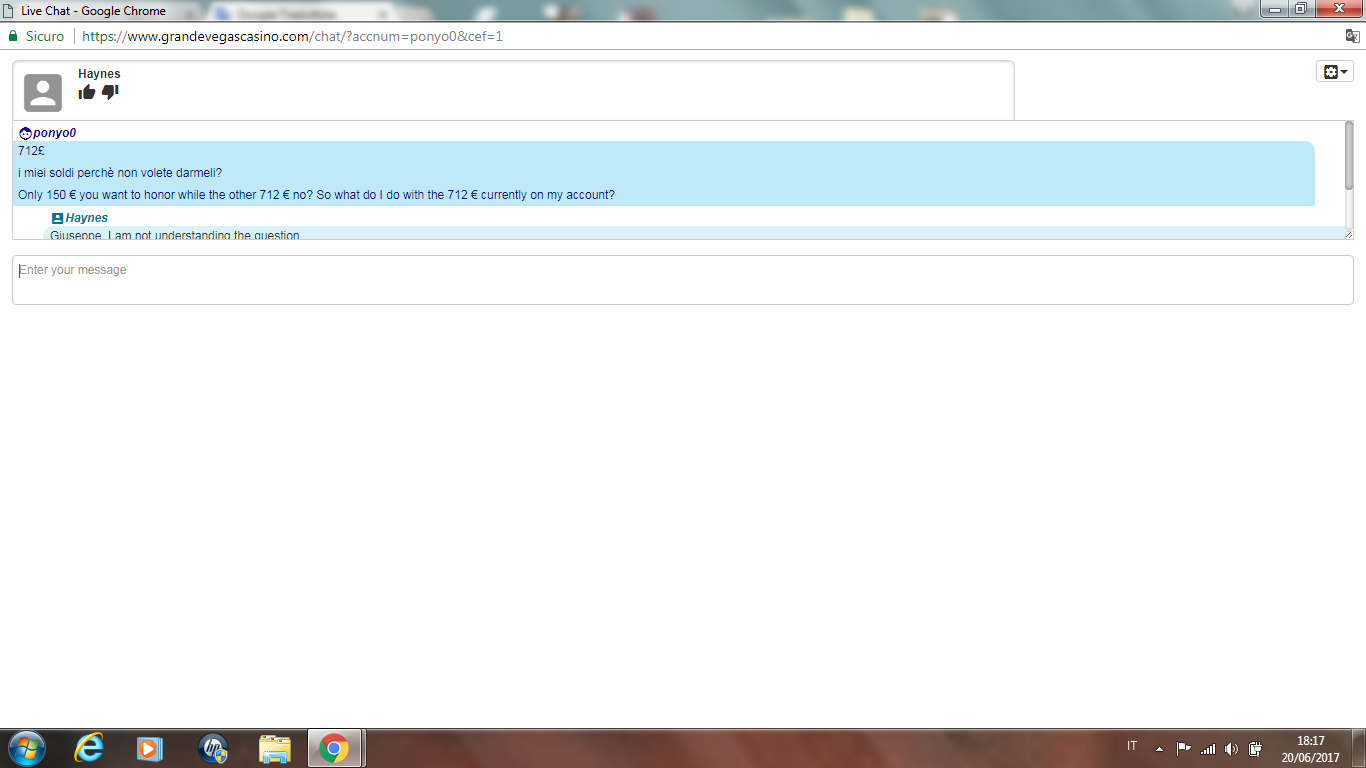
Task: Click the Haynes agent name in header
Action: click(99, 74)
